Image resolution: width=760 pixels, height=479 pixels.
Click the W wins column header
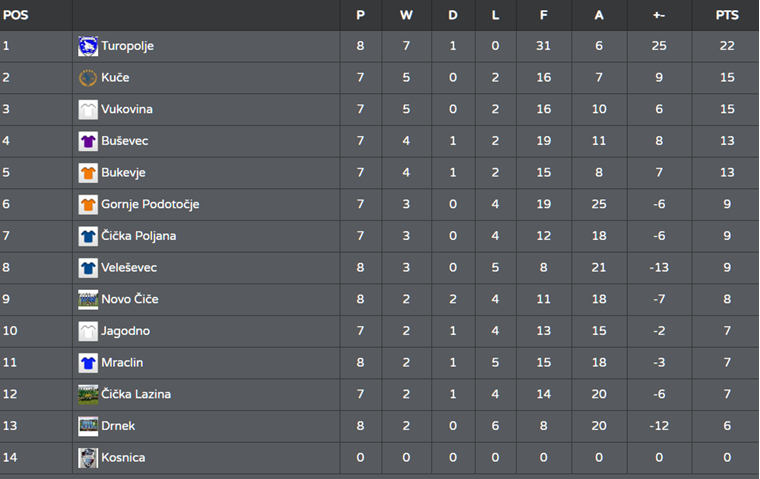tap(406, 15)
